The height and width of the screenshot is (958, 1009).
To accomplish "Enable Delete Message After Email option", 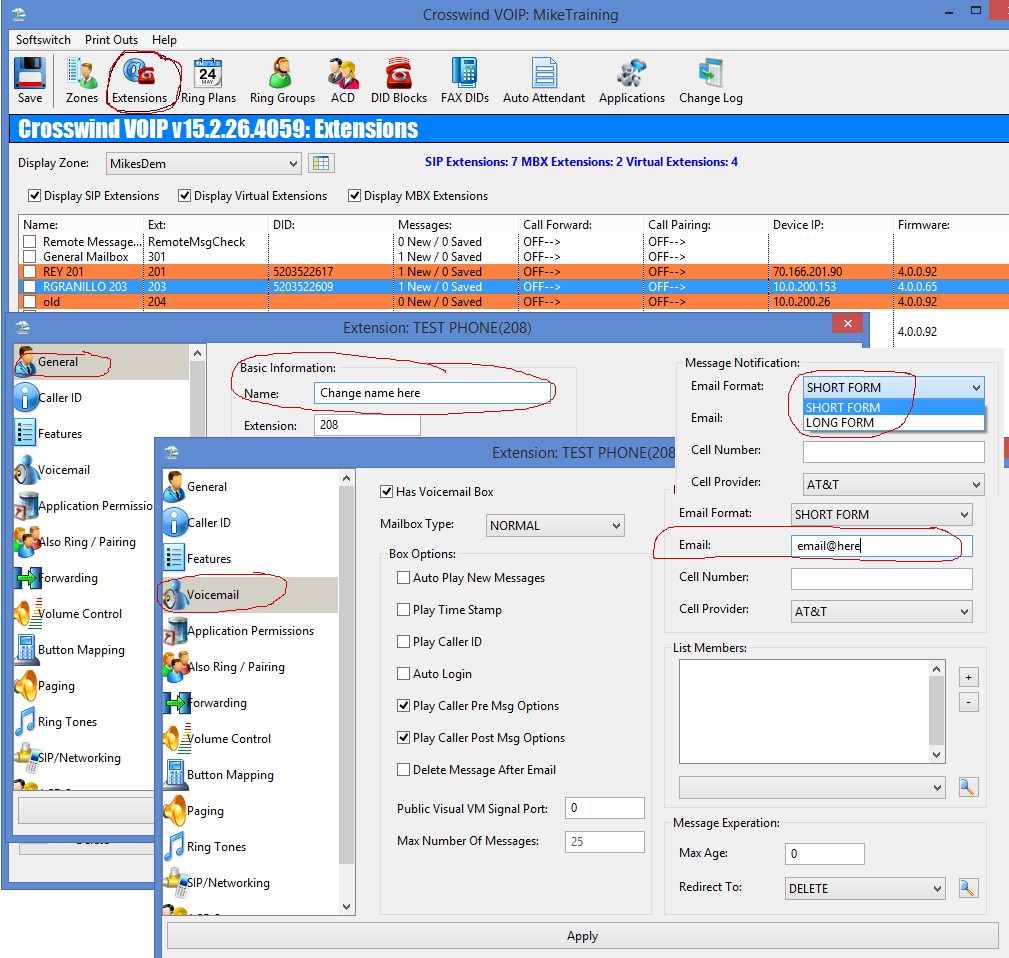I will [404, 770].
